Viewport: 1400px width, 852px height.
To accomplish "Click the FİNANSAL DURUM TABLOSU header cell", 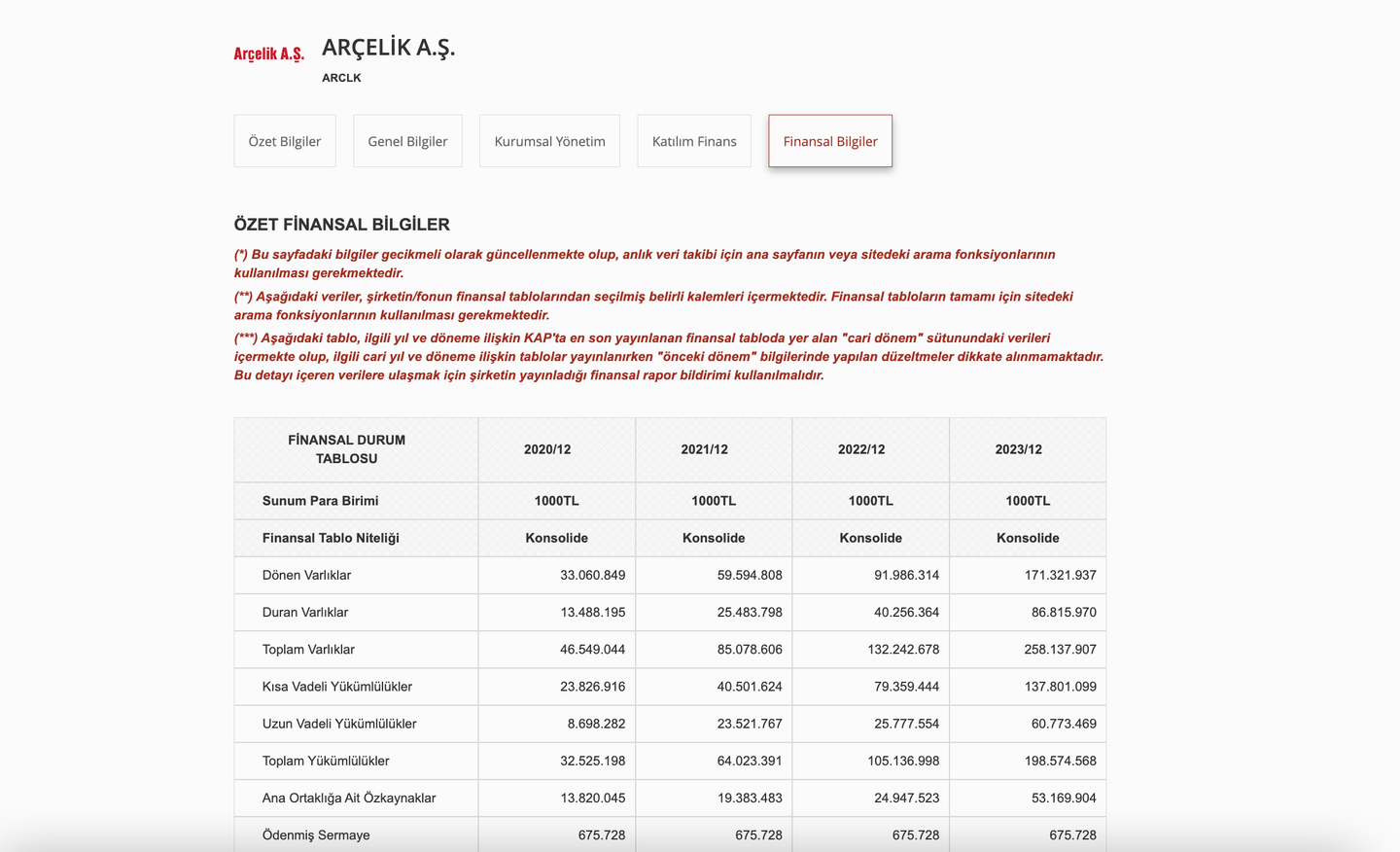I will click(345, 449).
